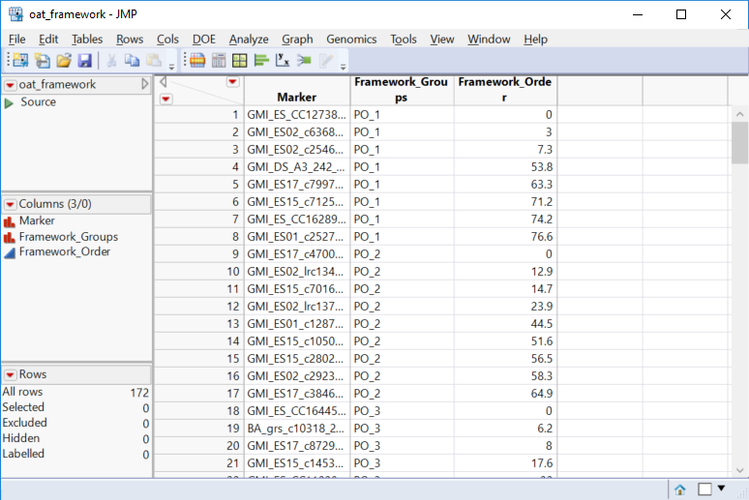The image size is (749, 500).
Task: Open the Genomics menu
Action: (x=351, y=39)
